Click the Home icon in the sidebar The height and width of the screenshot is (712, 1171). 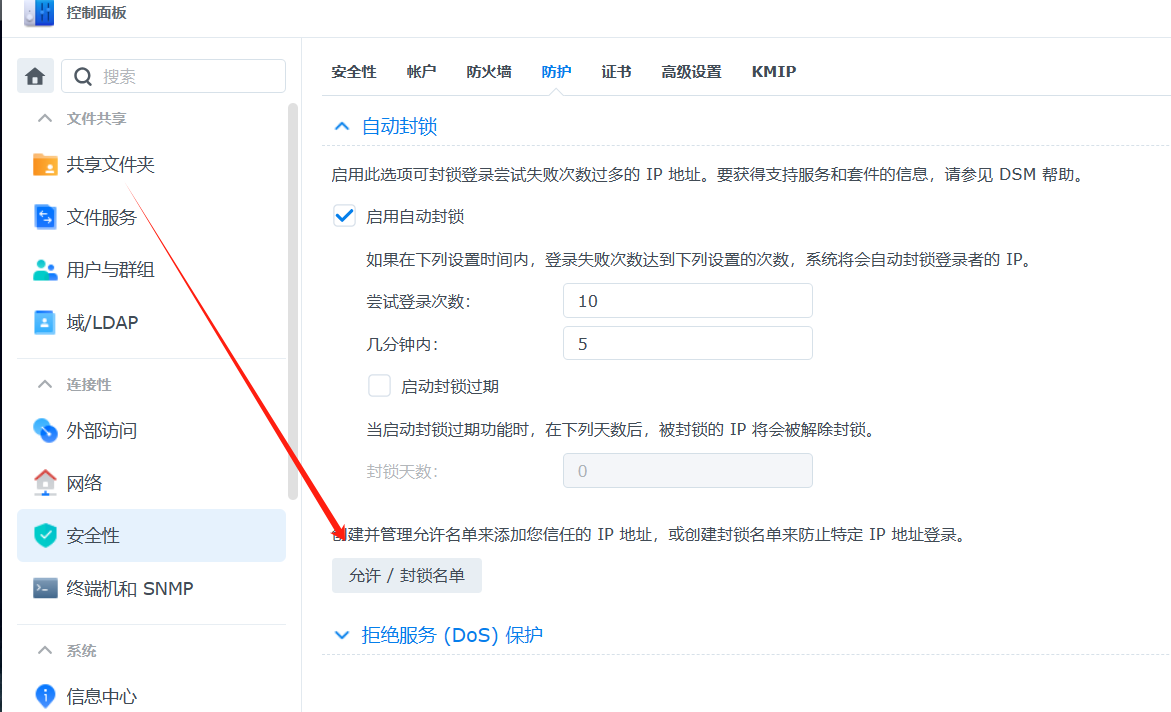tap(36, 77)
